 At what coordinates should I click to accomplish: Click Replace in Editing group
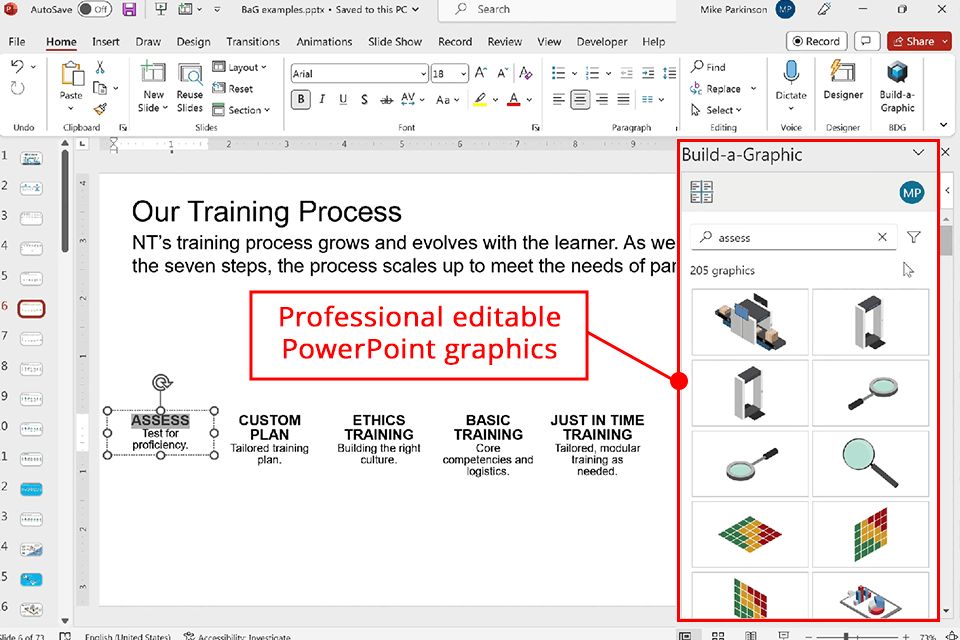point(716,89)
